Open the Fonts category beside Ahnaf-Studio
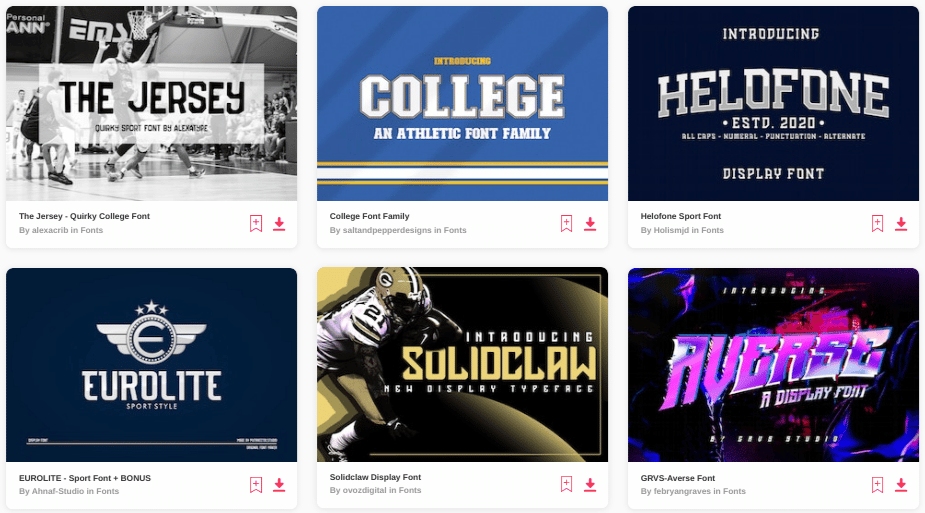The height and width of the screenshot is (513, 925). 107,491
